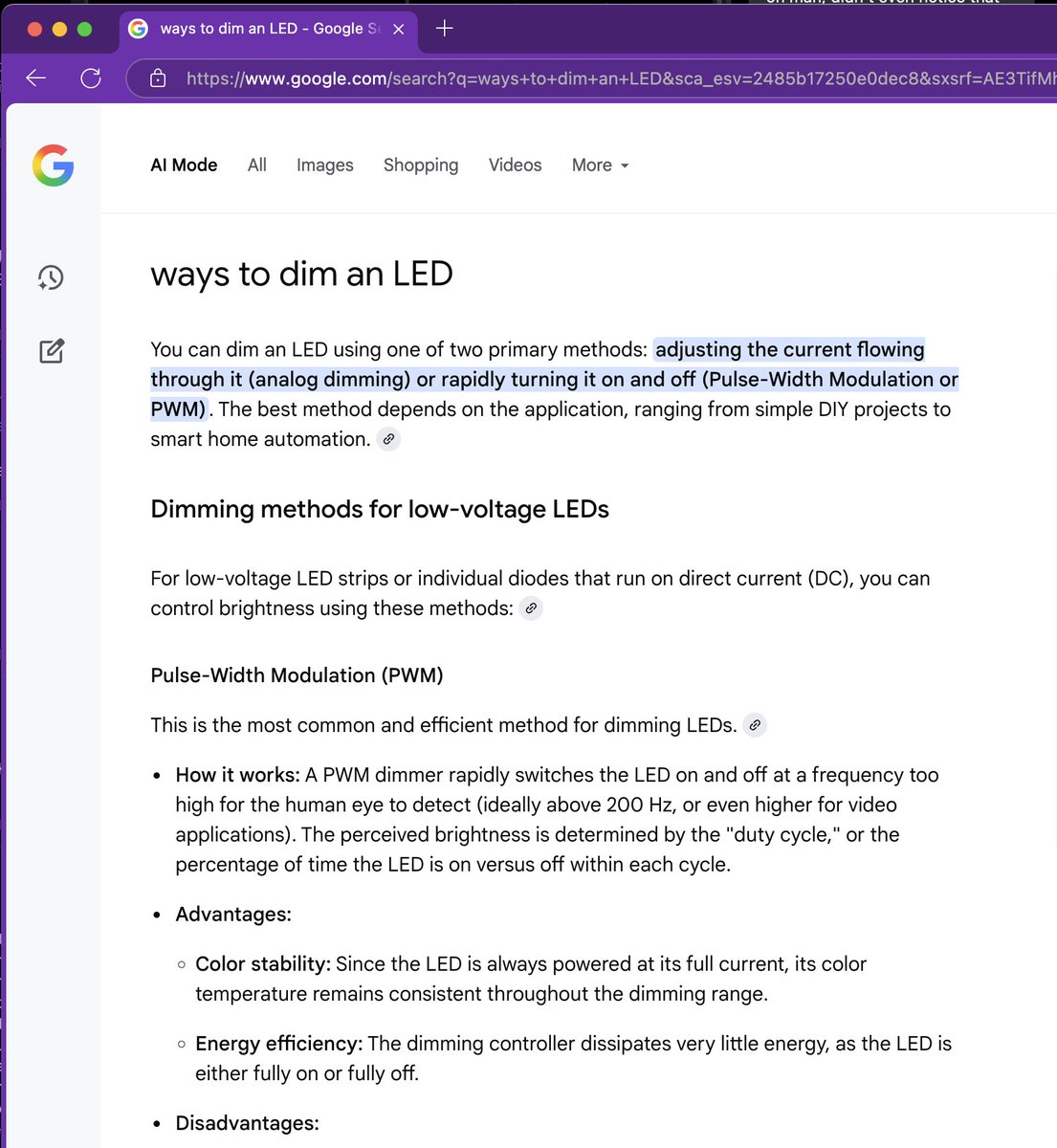Click the Google logo
1057x1148 pixels.
pos(53,166)
